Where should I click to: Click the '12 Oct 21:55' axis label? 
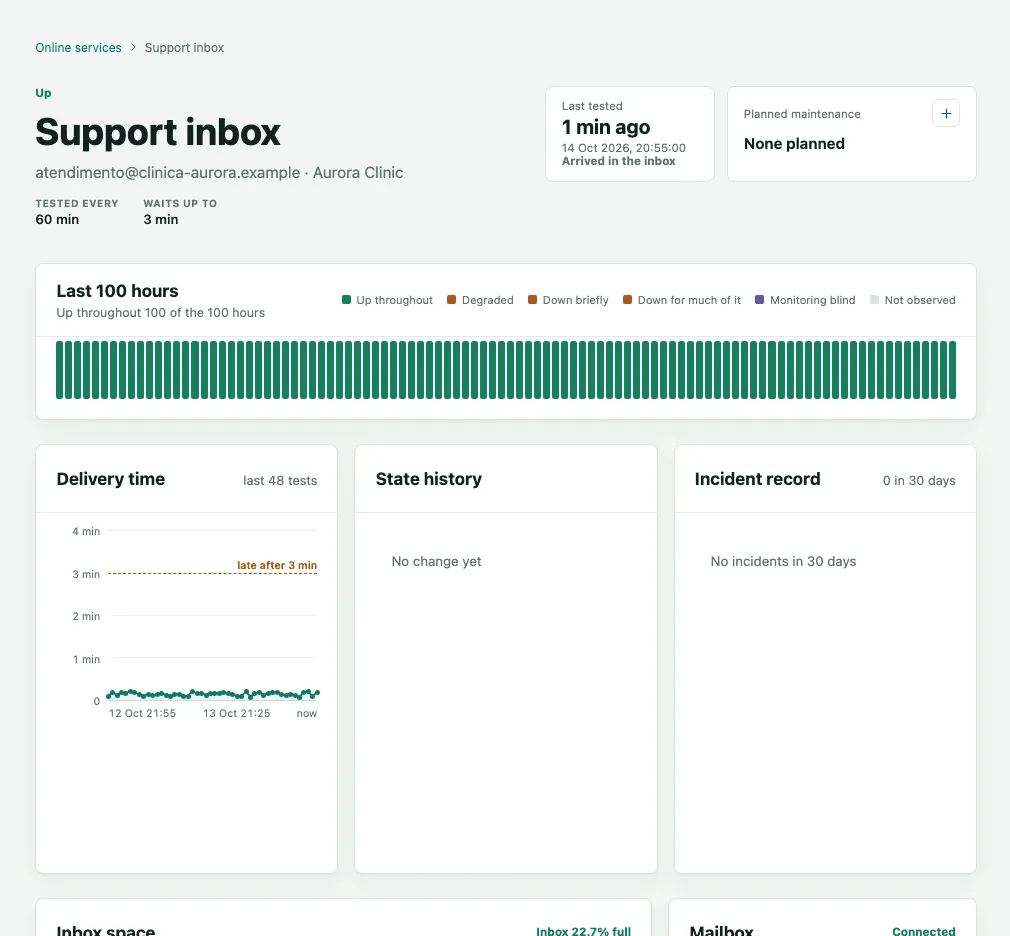click(142, 713)
